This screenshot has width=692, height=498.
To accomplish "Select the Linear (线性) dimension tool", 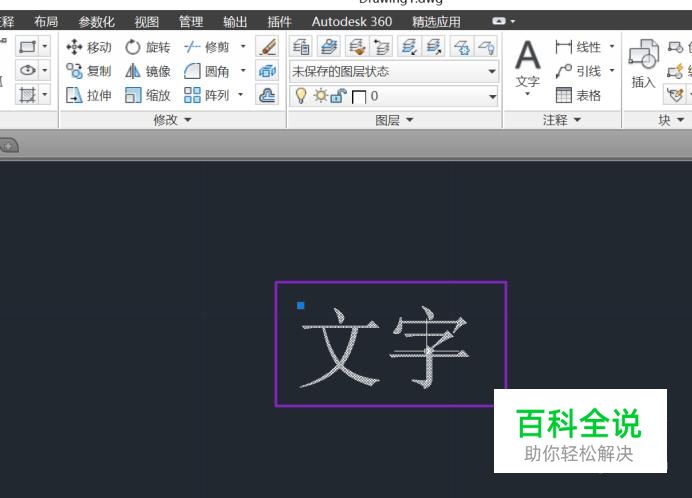I will coord(578,47).
